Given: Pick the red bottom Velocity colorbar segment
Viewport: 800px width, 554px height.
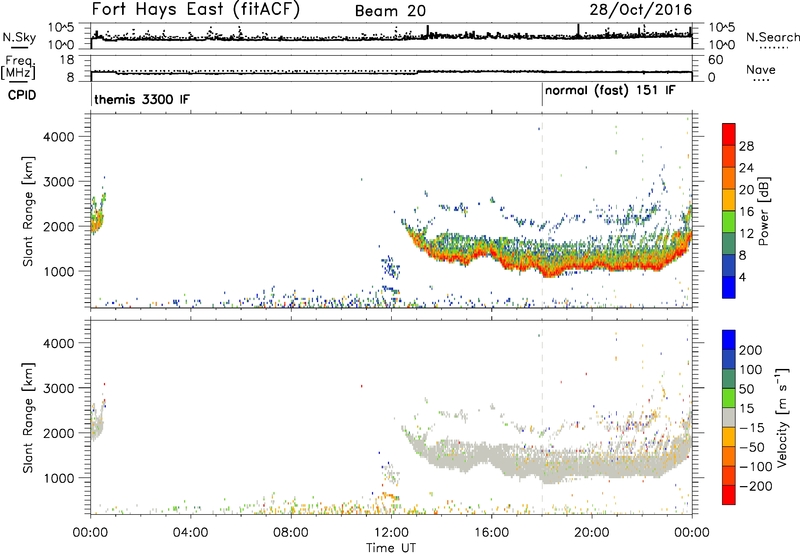Looking at the screenshot, I should [x=729, y=495].
